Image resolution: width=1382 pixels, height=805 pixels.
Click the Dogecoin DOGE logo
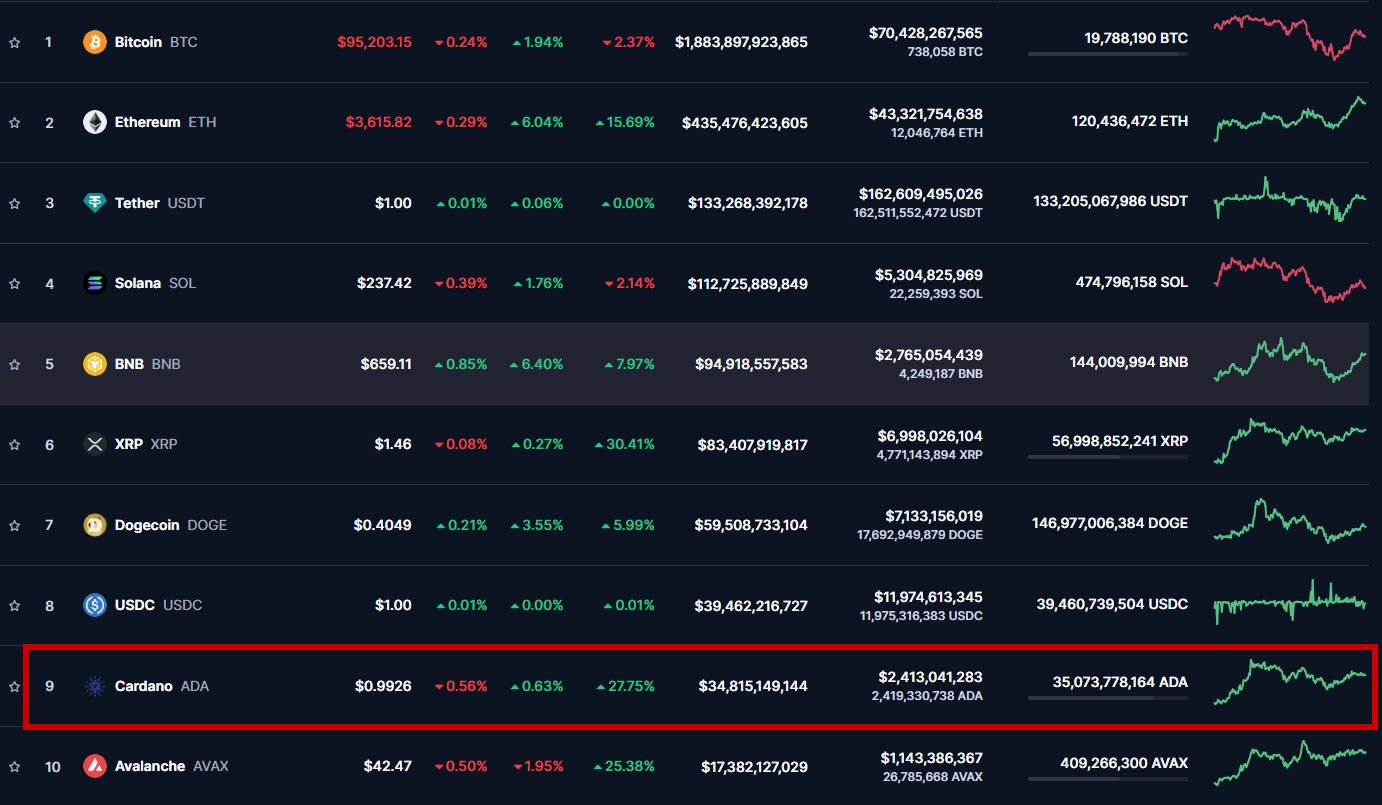(95, 524)
